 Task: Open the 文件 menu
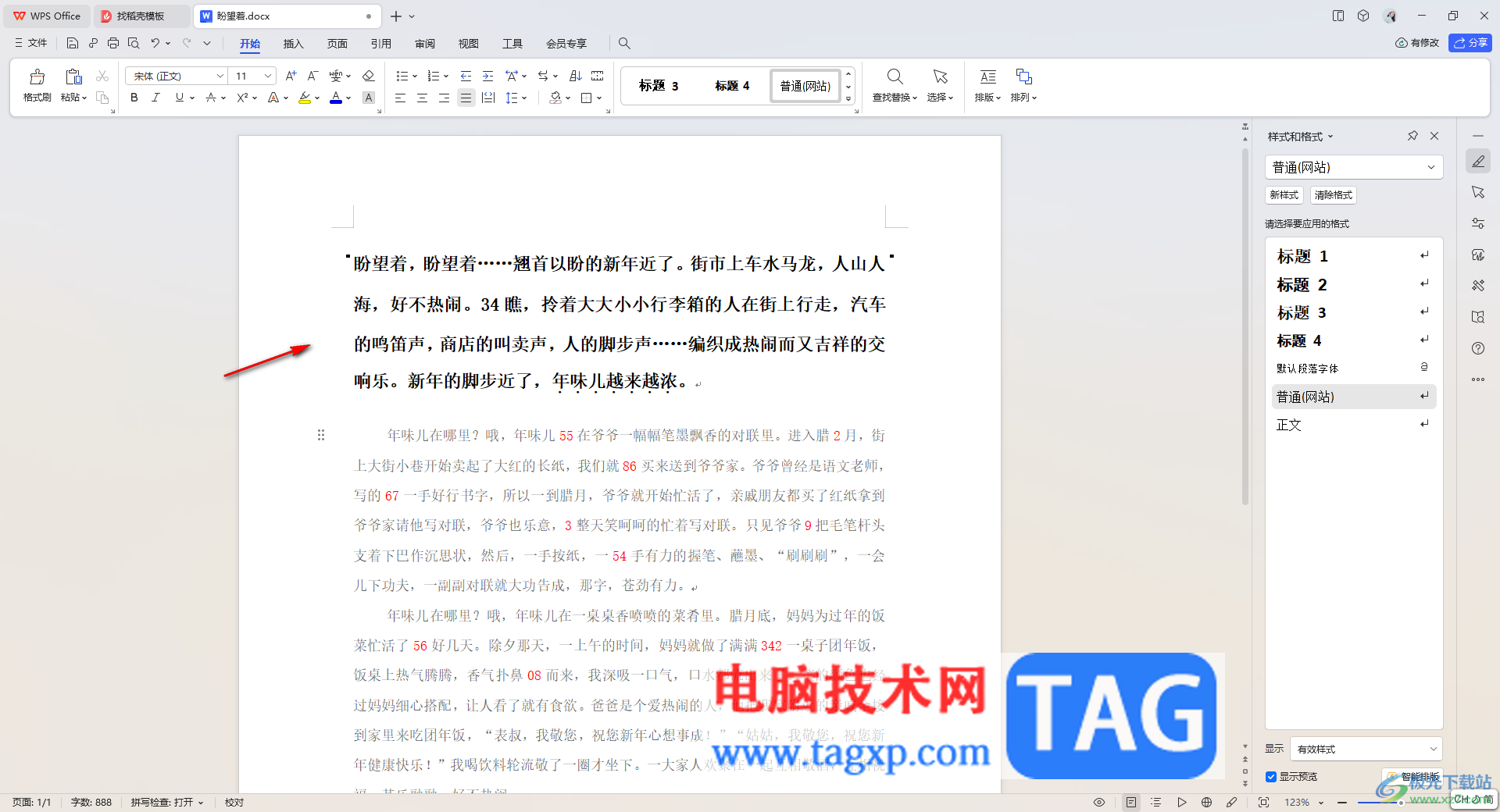tap(31, 43)
